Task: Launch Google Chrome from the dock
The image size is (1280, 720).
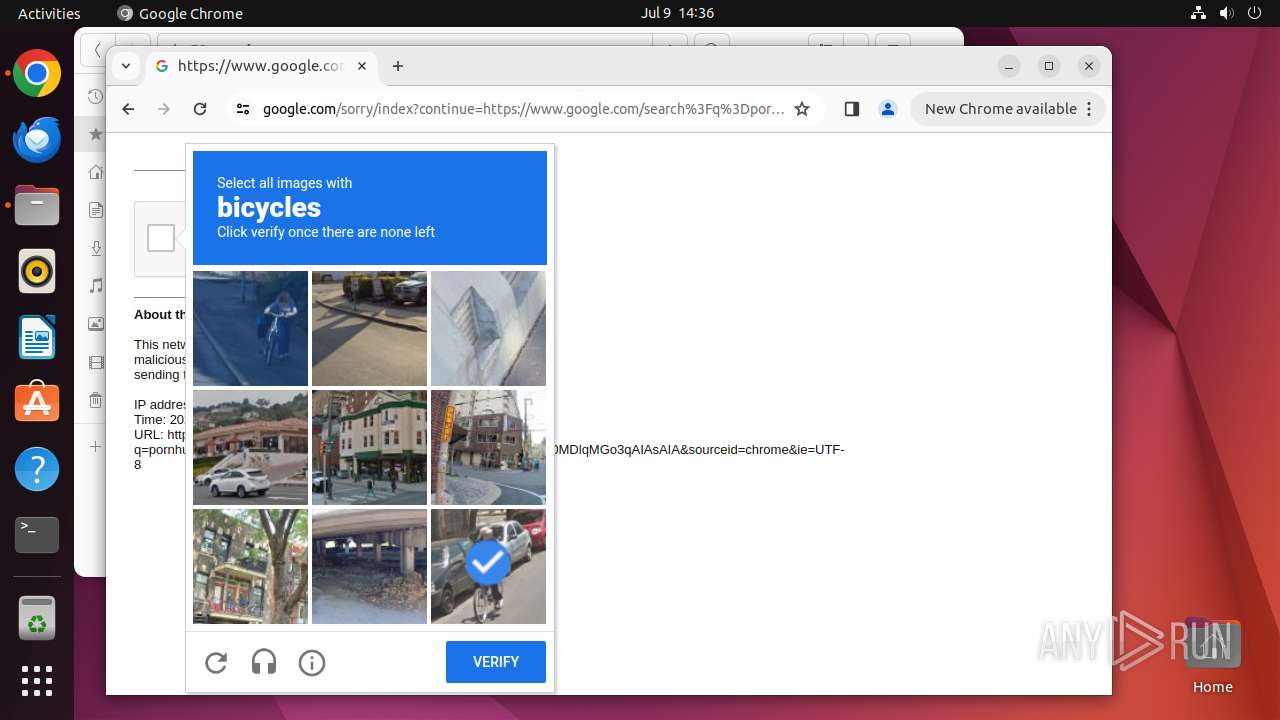Action: [x=37, y=74]
